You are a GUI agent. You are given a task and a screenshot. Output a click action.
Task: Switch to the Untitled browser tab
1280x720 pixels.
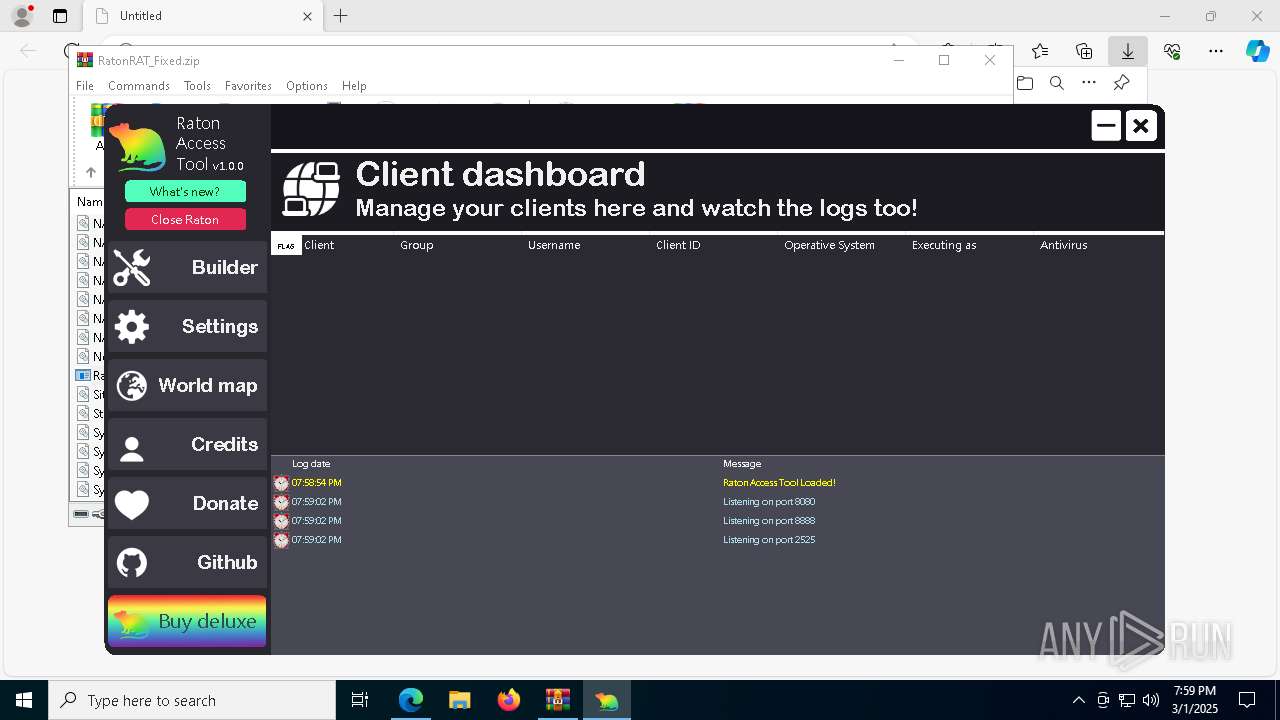[200, 16]
